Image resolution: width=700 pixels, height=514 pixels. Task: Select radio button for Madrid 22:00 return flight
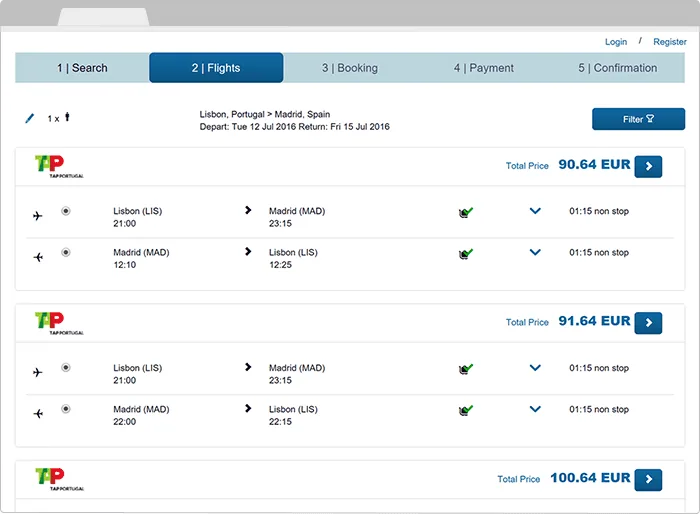(x=66, y=409)
